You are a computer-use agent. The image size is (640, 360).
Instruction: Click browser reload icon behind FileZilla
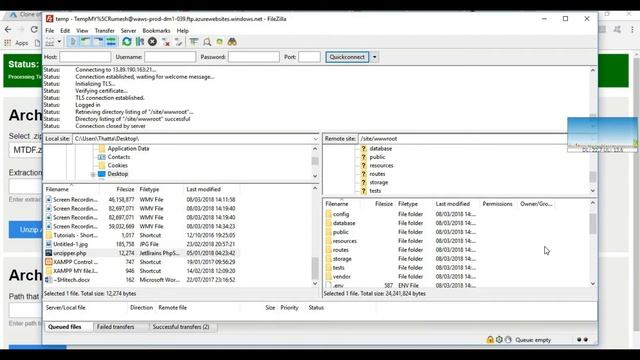pos(35,29)
